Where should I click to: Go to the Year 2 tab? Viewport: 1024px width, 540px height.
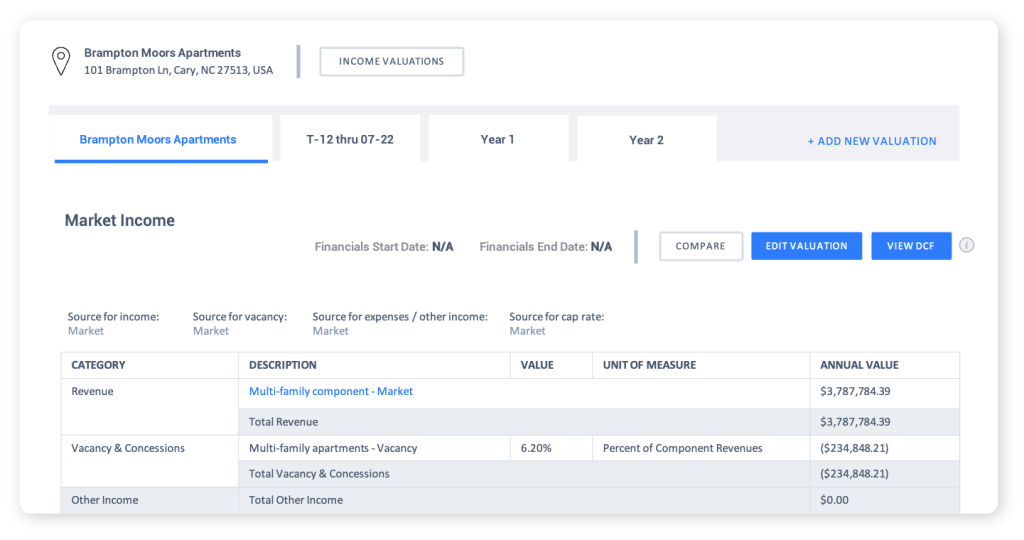pyautogui.click(x=646, y=140)
